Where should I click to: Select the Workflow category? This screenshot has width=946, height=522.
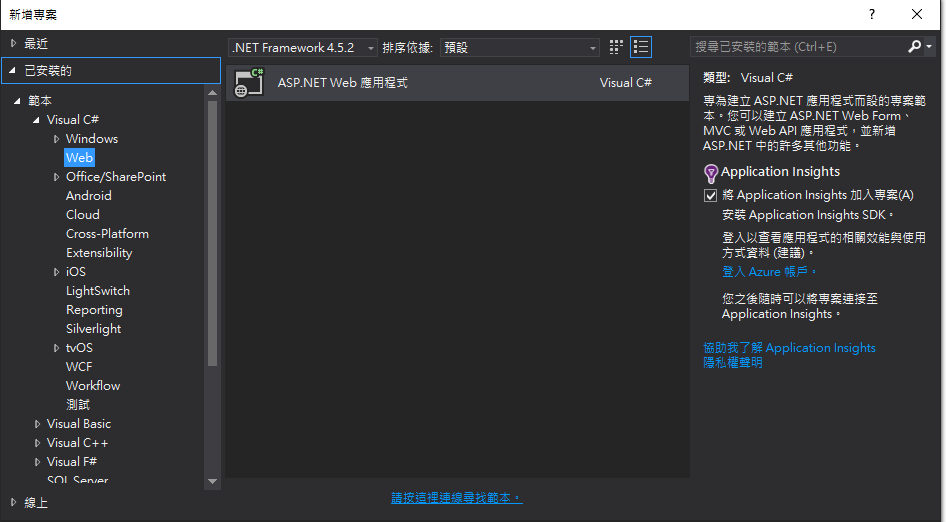coord(93,386)
